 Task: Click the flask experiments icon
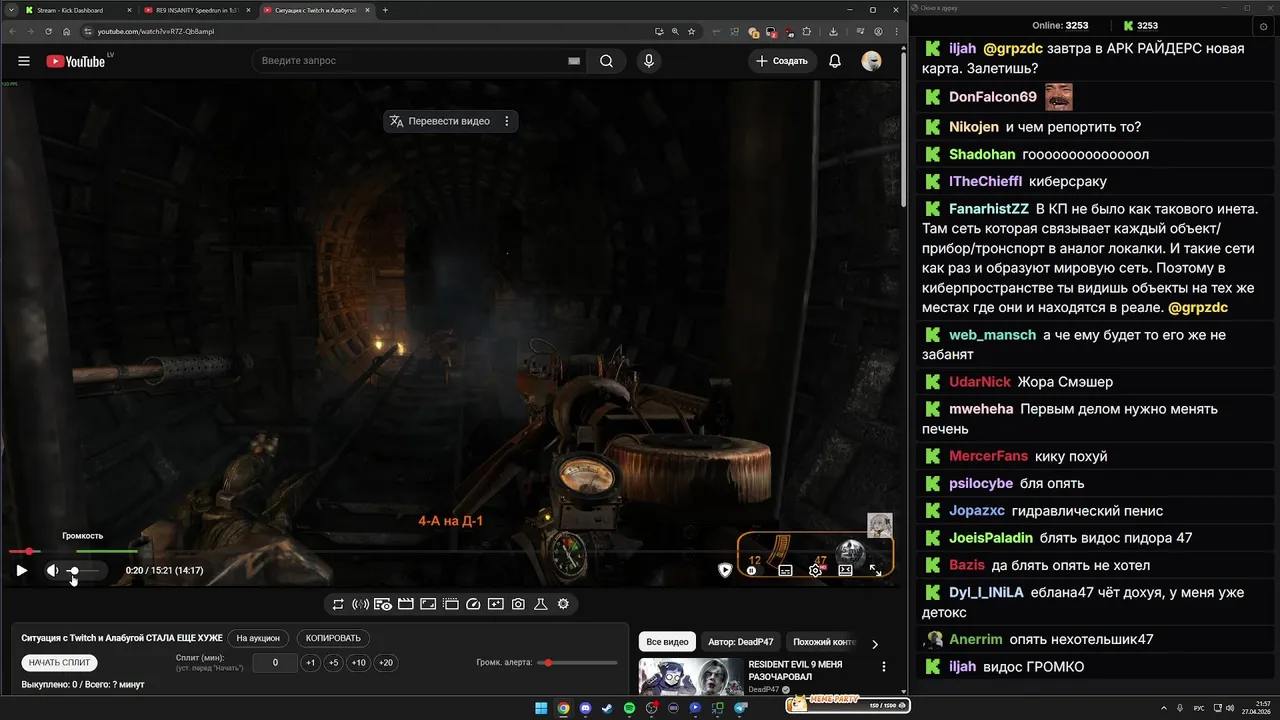540,604
